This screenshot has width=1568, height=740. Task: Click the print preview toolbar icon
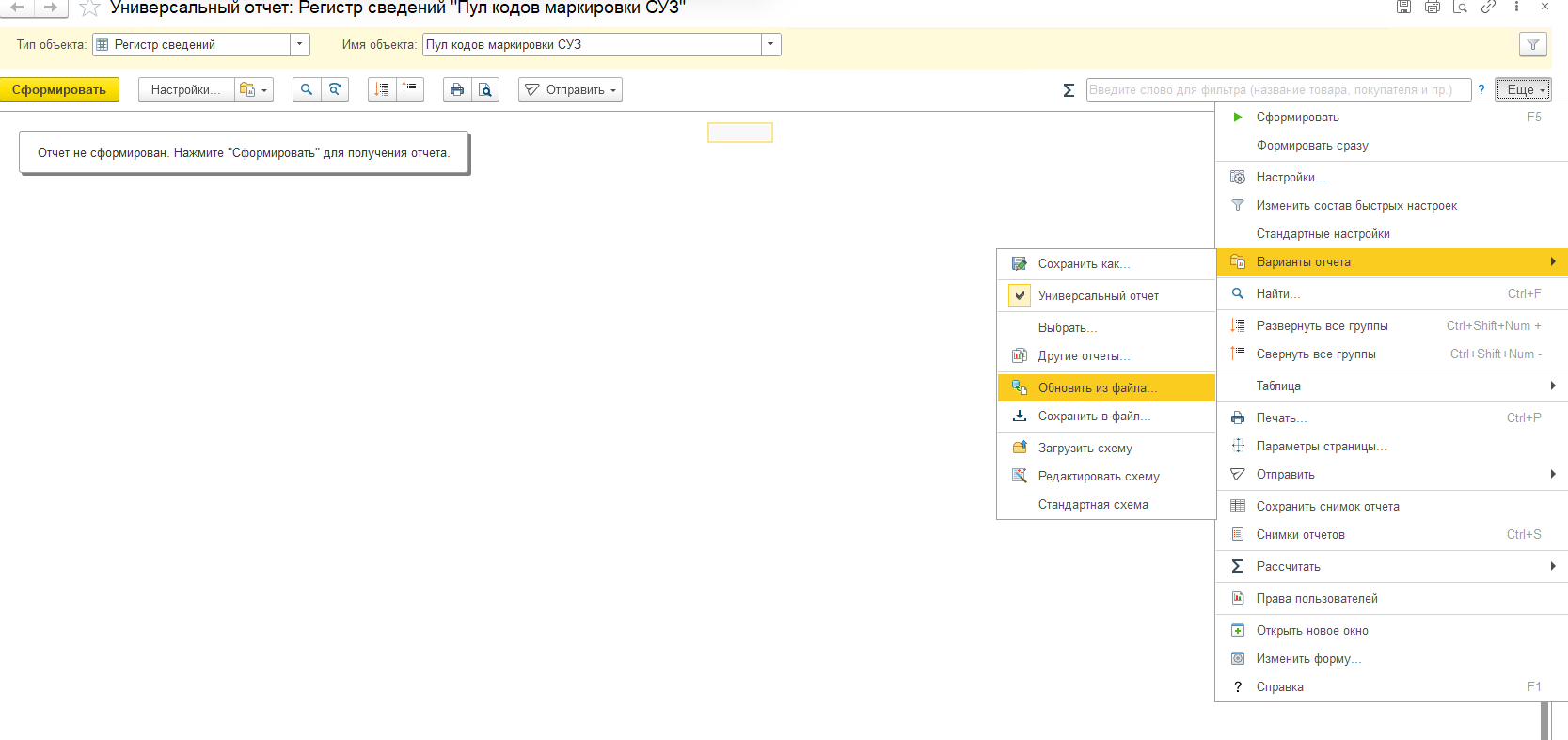point(485,89)
